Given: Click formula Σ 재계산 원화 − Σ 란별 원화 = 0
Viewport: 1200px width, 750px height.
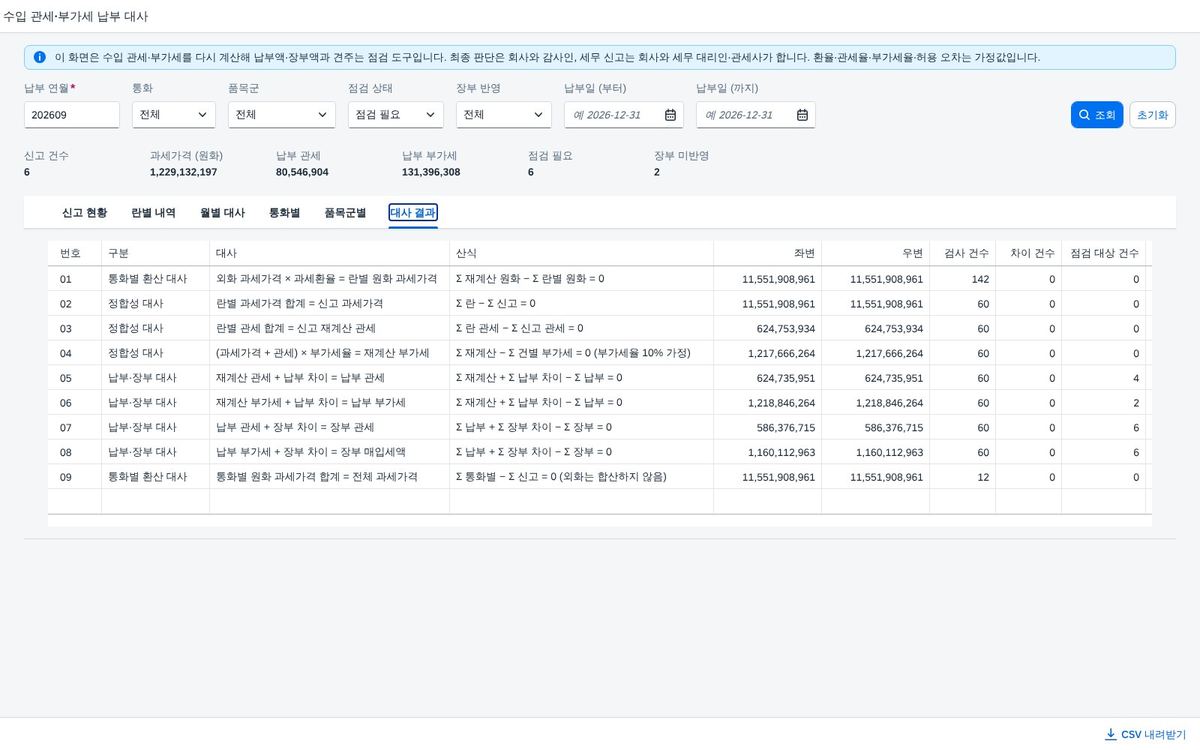Looking at the screenshot, I should (x=530, y=279).
